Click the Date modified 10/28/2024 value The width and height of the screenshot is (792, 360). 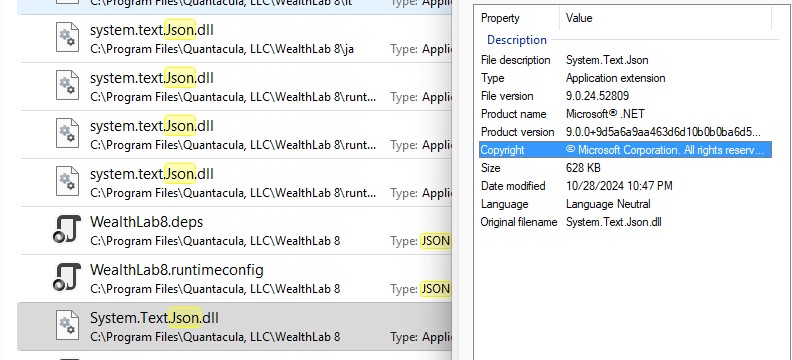point(619,186)
